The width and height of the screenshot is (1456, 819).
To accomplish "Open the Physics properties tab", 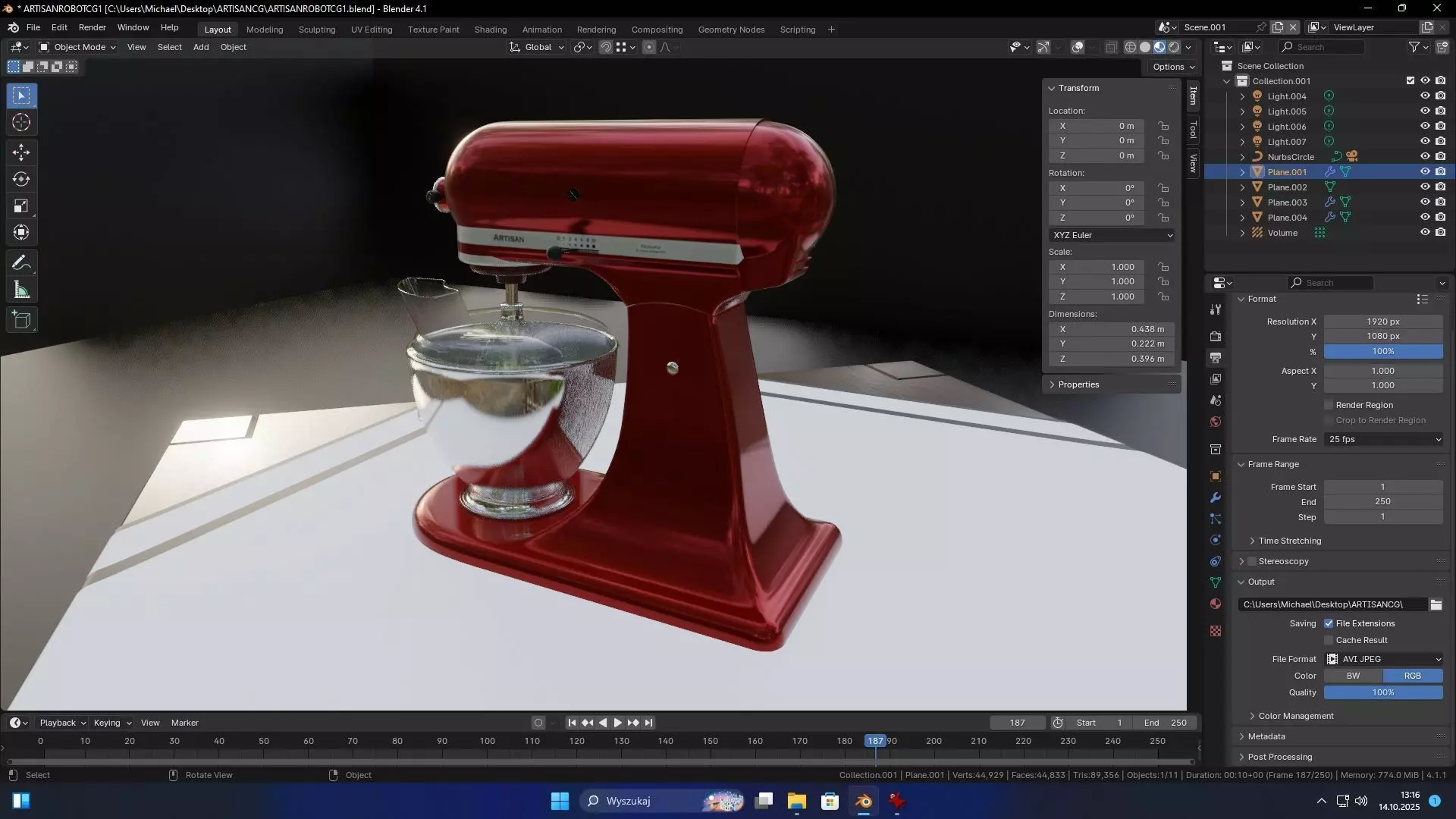I will (1216, 540).
